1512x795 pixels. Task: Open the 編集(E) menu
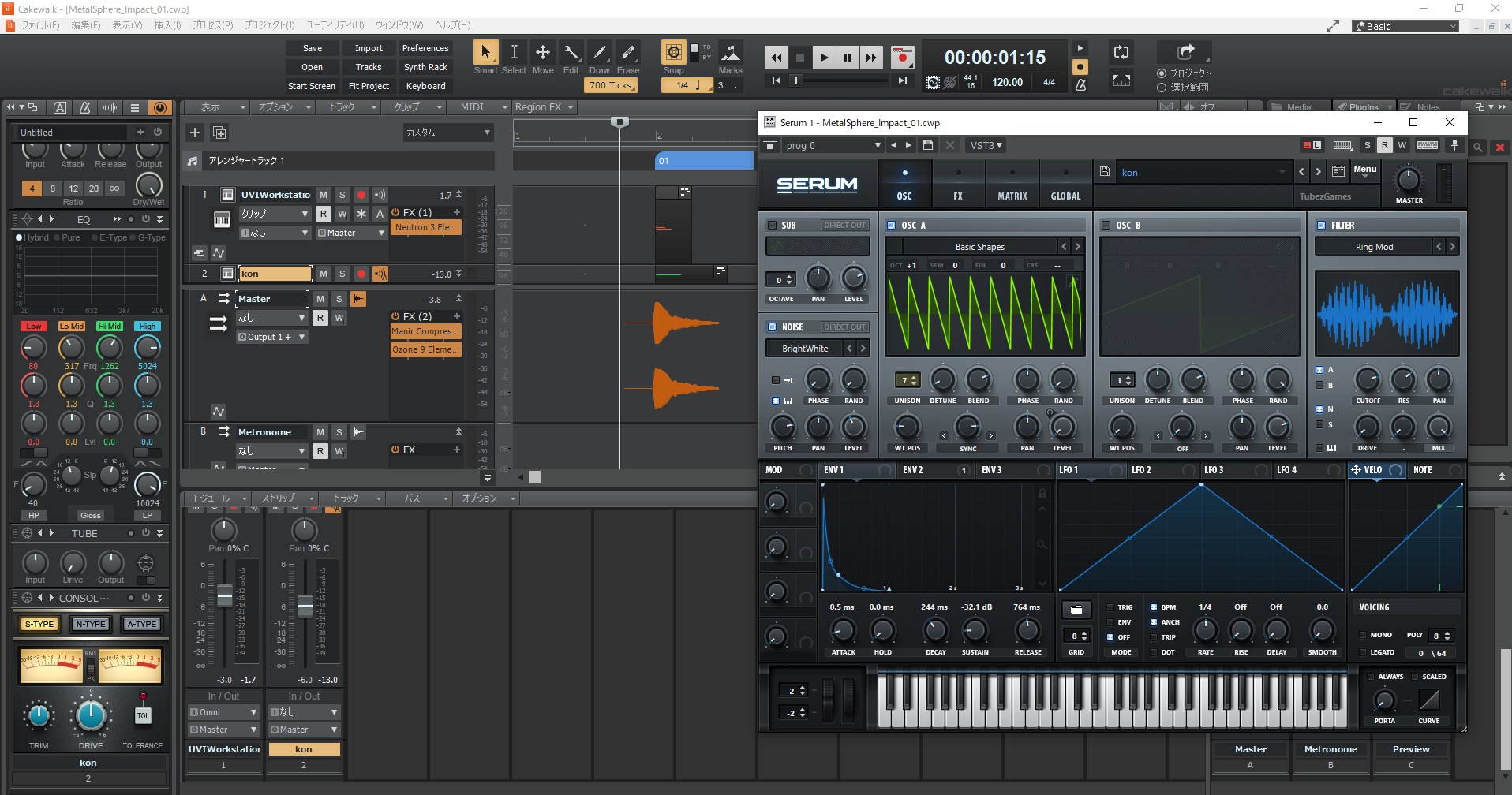click(86, 25)
